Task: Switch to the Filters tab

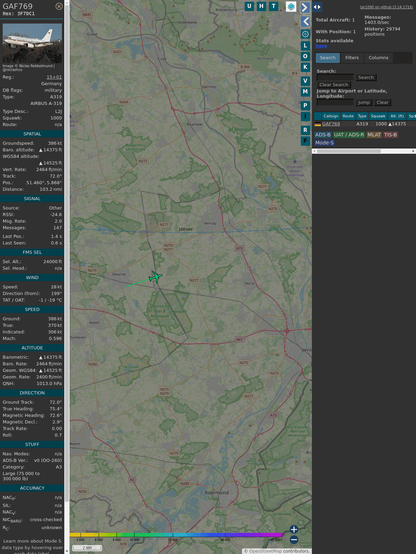Action: coord(352,58)
